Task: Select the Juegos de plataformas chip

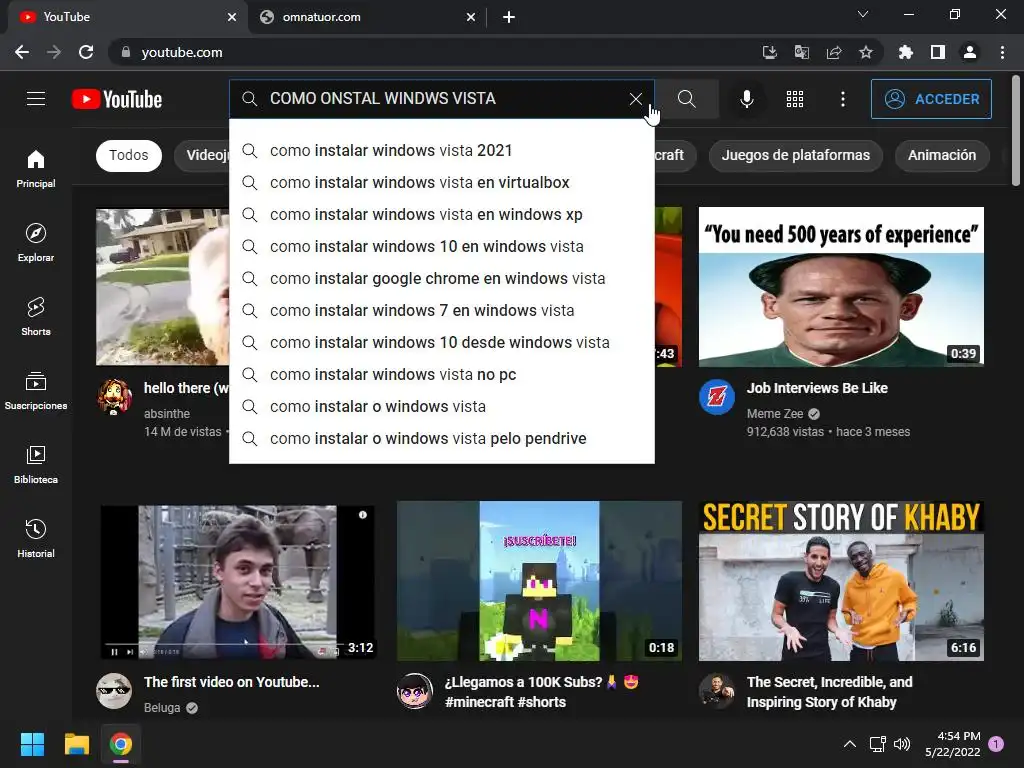Action: click(795, 155)
